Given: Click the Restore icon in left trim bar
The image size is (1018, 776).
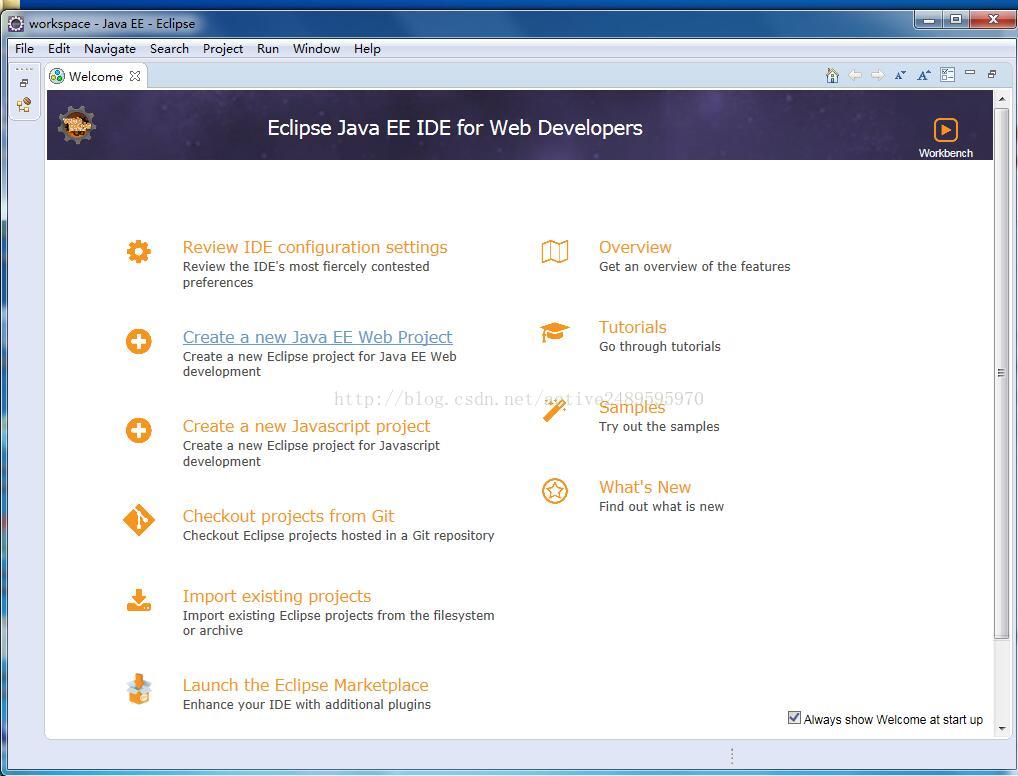Looking at the screenshot, I should coord(24,83).
